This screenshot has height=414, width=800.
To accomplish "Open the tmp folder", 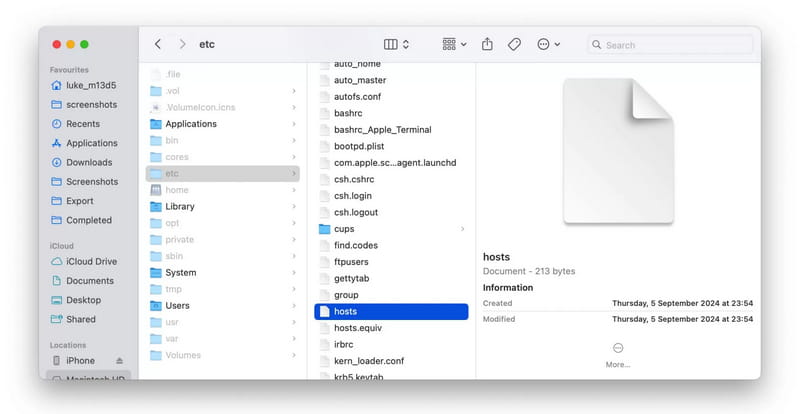I will 222,289.
